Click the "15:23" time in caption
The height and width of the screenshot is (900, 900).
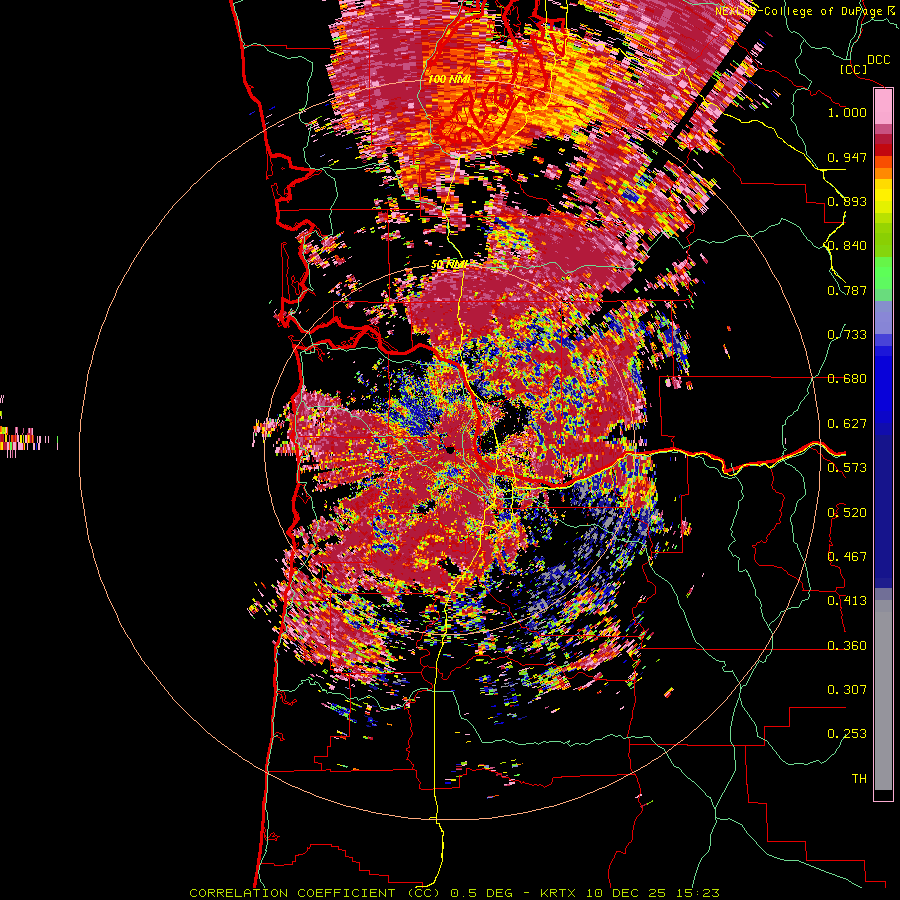[x=698, y=893]
